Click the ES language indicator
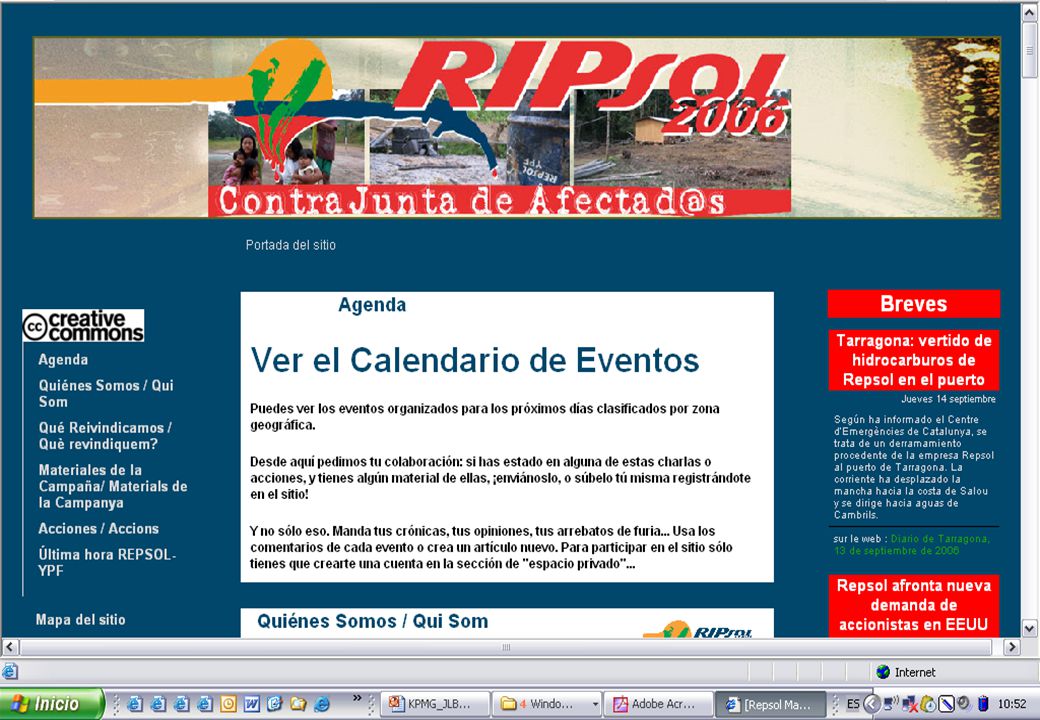The image size is (1040, 720). [x=853, y=703]
